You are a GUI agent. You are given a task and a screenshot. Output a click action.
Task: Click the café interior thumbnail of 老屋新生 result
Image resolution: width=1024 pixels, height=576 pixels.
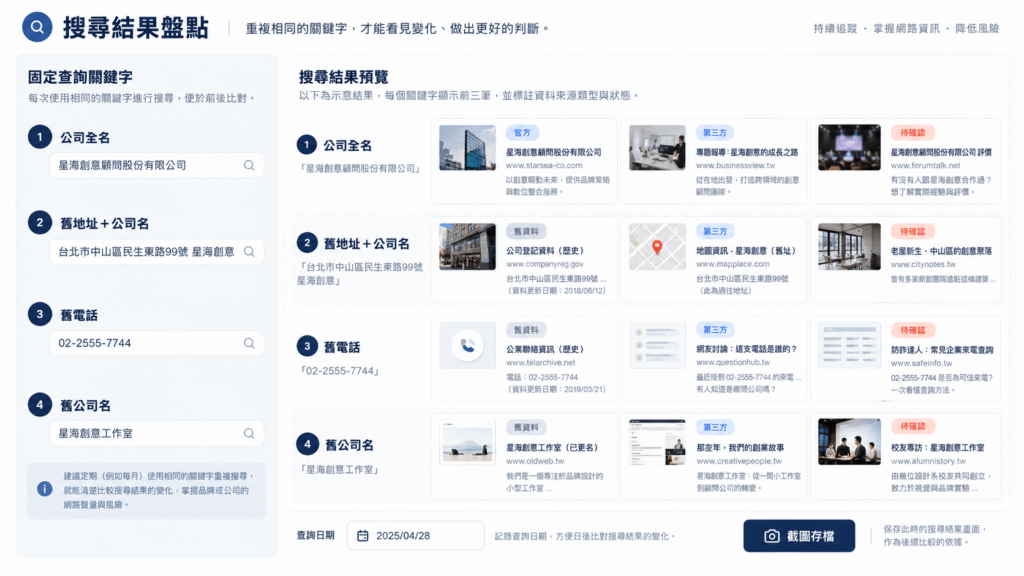(849, 247)
